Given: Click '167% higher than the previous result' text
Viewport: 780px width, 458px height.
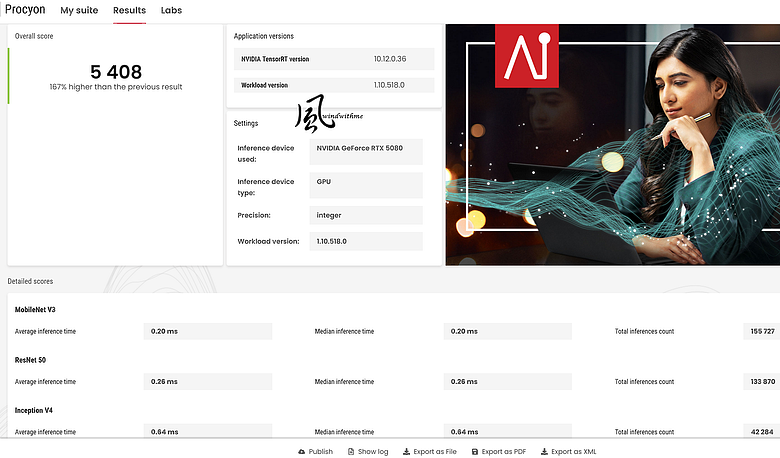Looking at the screenshot, I should (116, 87).
